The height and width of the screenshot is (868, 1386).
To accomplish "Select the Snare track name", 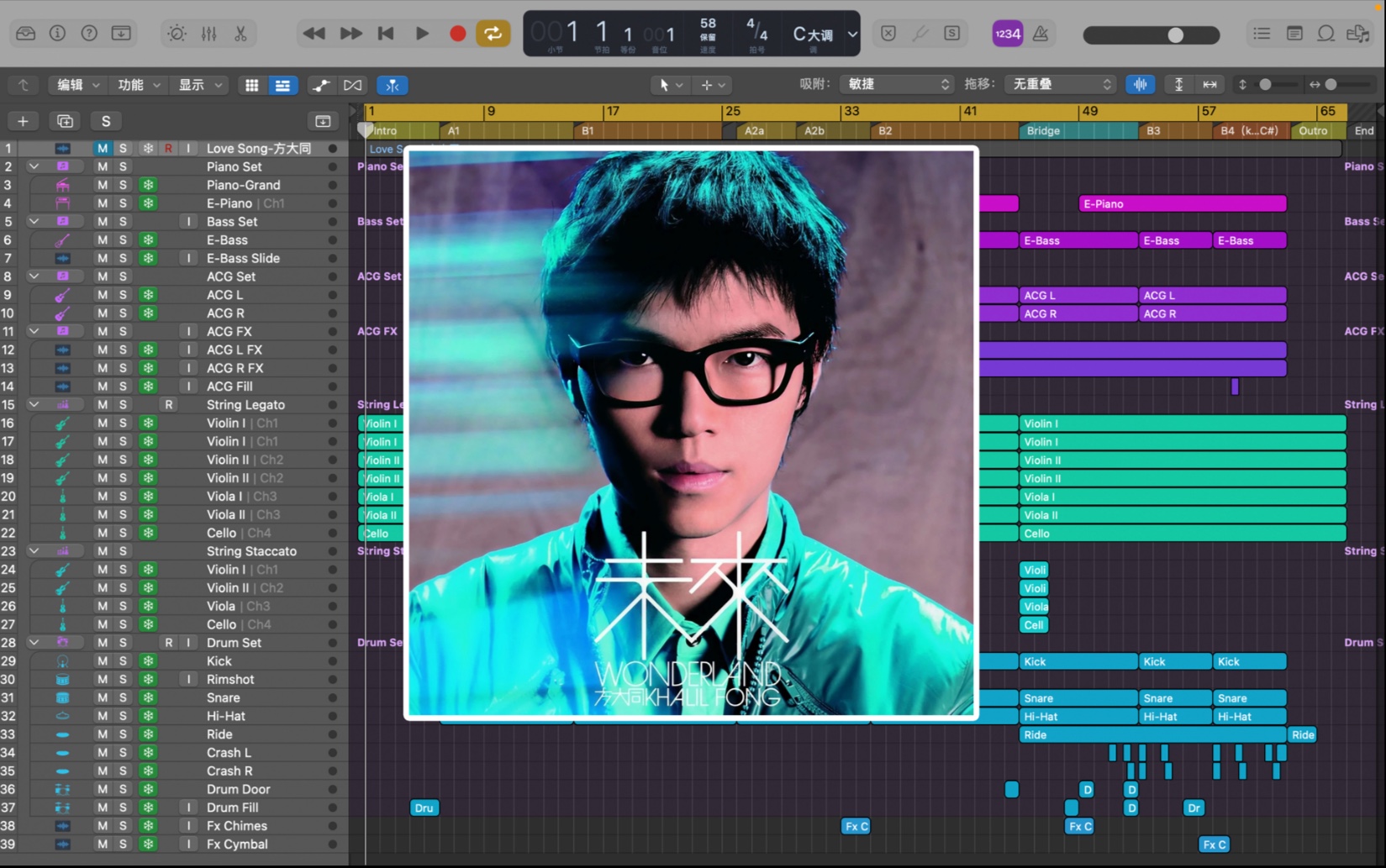I will tap(223, 697).
